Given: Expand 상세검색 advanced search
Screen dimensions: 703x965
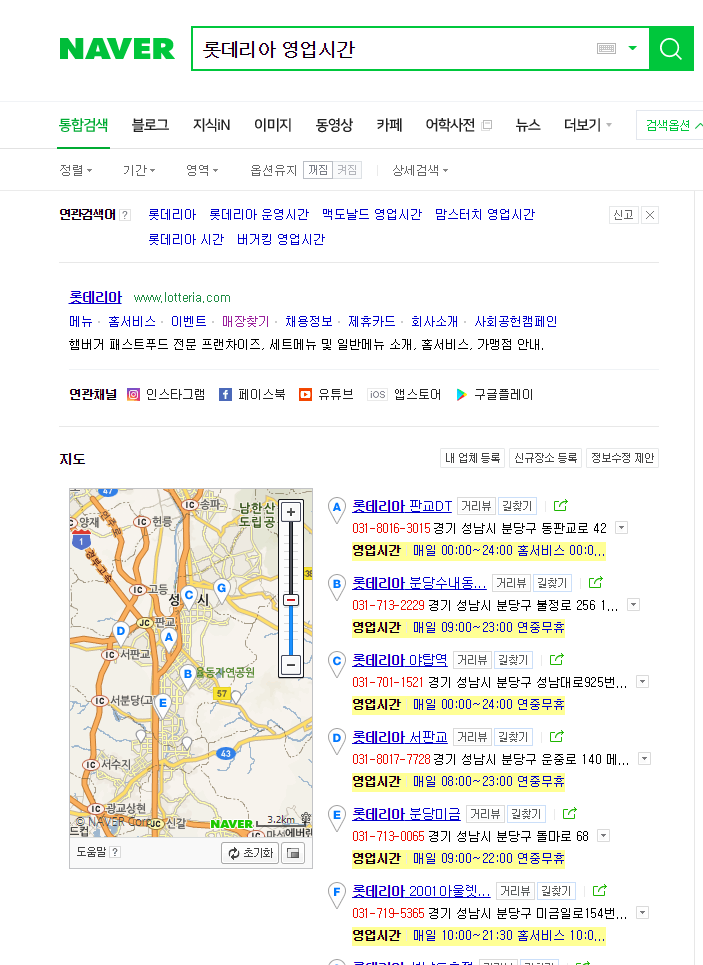Looking at the screenshot, I should tap(420, 170).
